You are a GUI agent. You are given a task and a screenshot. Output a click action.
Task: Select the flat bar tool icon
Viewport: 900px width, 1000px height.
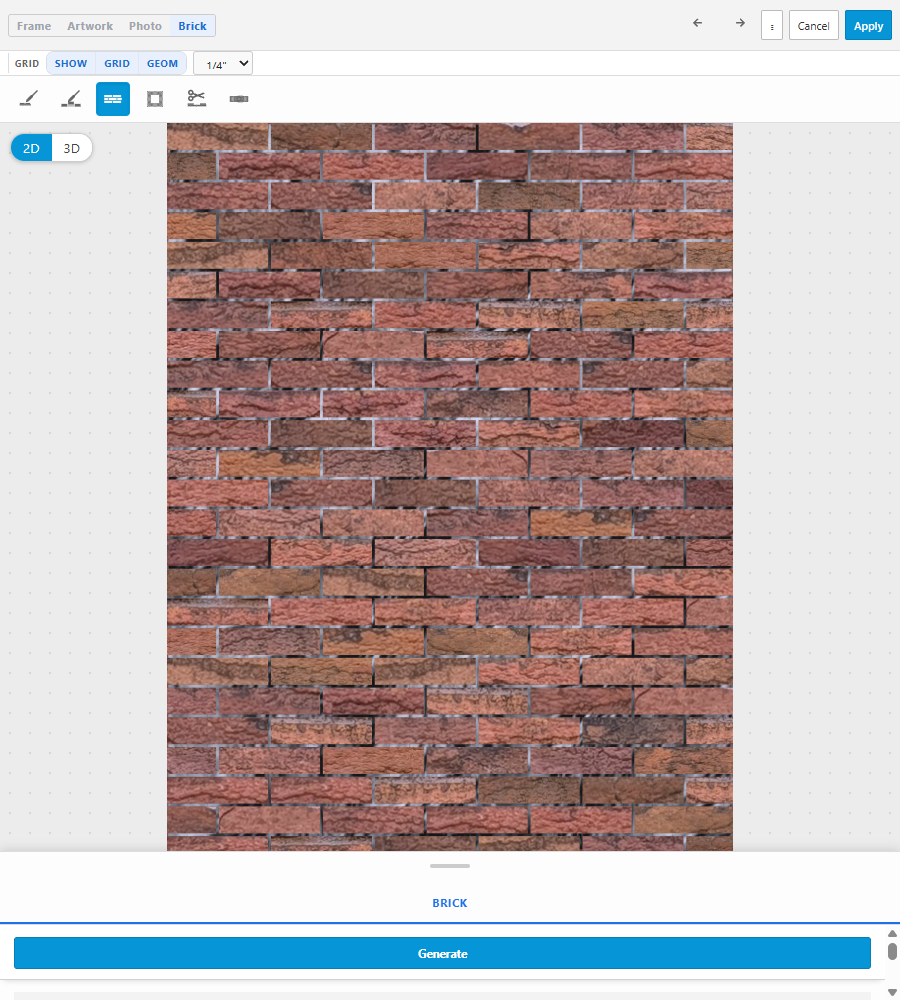(x=239, y=99)
